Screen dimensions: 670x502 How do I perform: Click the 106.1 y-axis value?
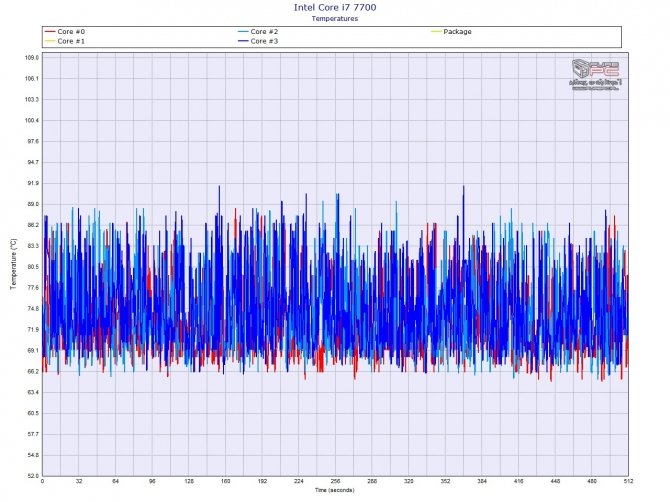click(x=32, y=79)
